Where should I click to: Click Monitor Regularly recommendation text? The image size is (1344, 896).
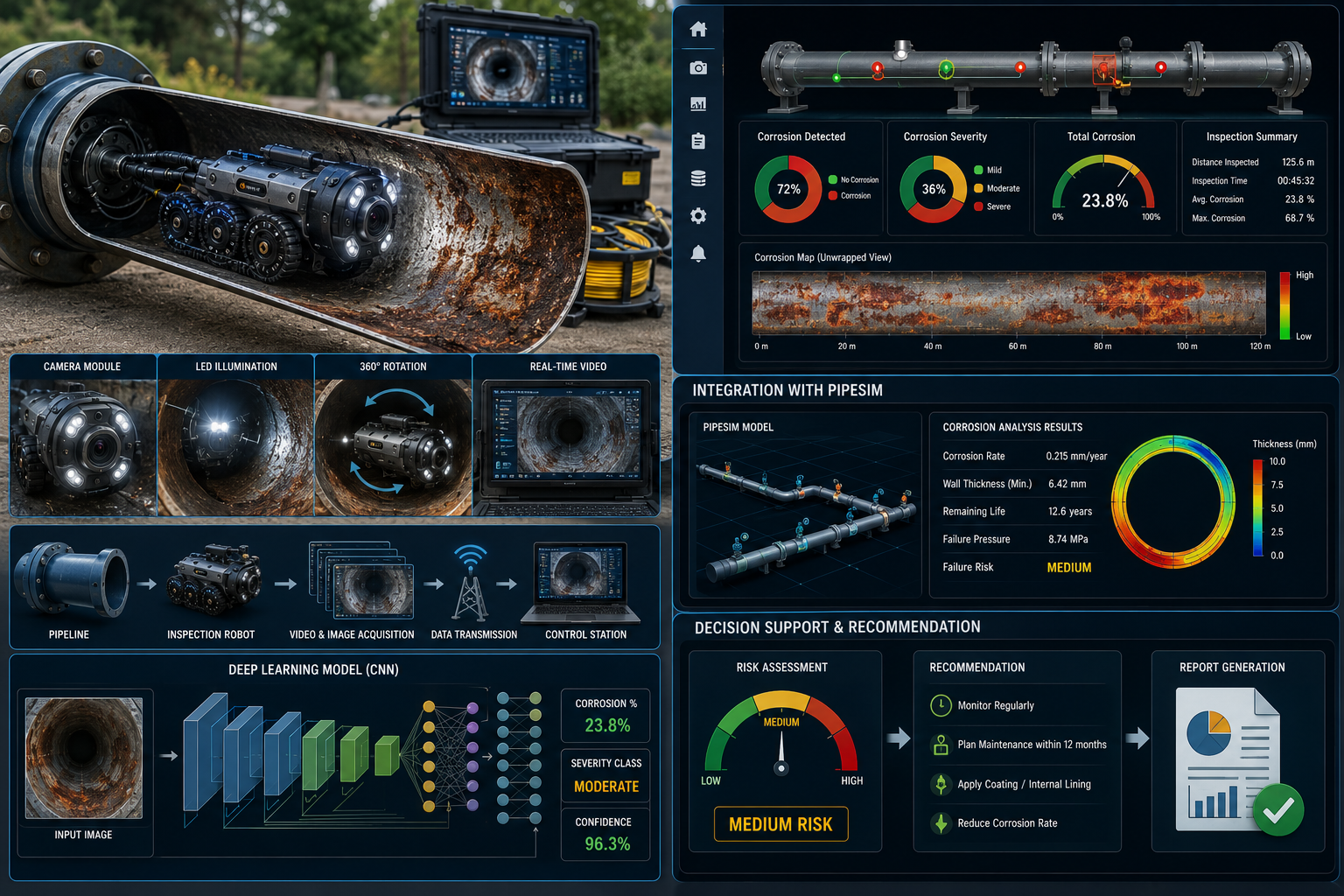tap(996, 705)
